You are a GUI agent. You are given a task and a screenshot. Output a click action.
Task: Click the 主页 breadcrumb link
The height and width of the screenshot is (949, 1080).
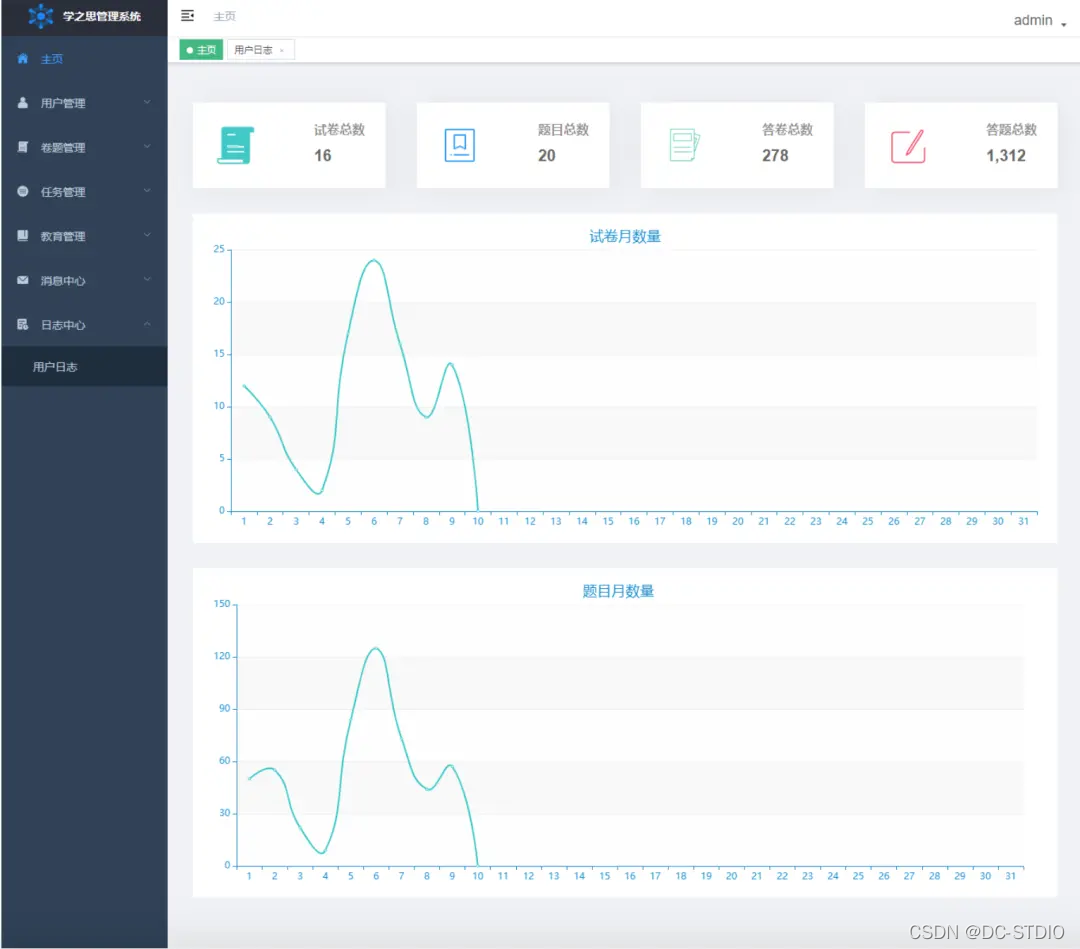click(225, 16)
